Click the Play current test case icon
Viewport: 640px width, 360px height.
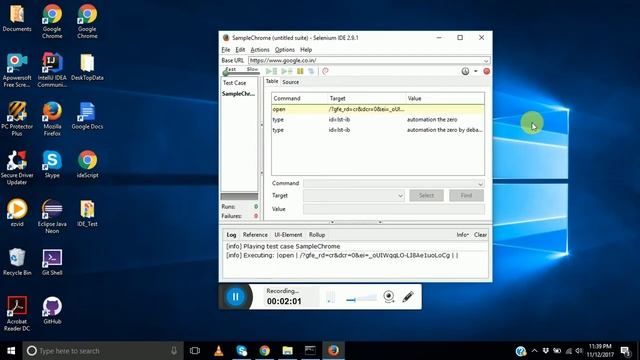click(287, 71)
